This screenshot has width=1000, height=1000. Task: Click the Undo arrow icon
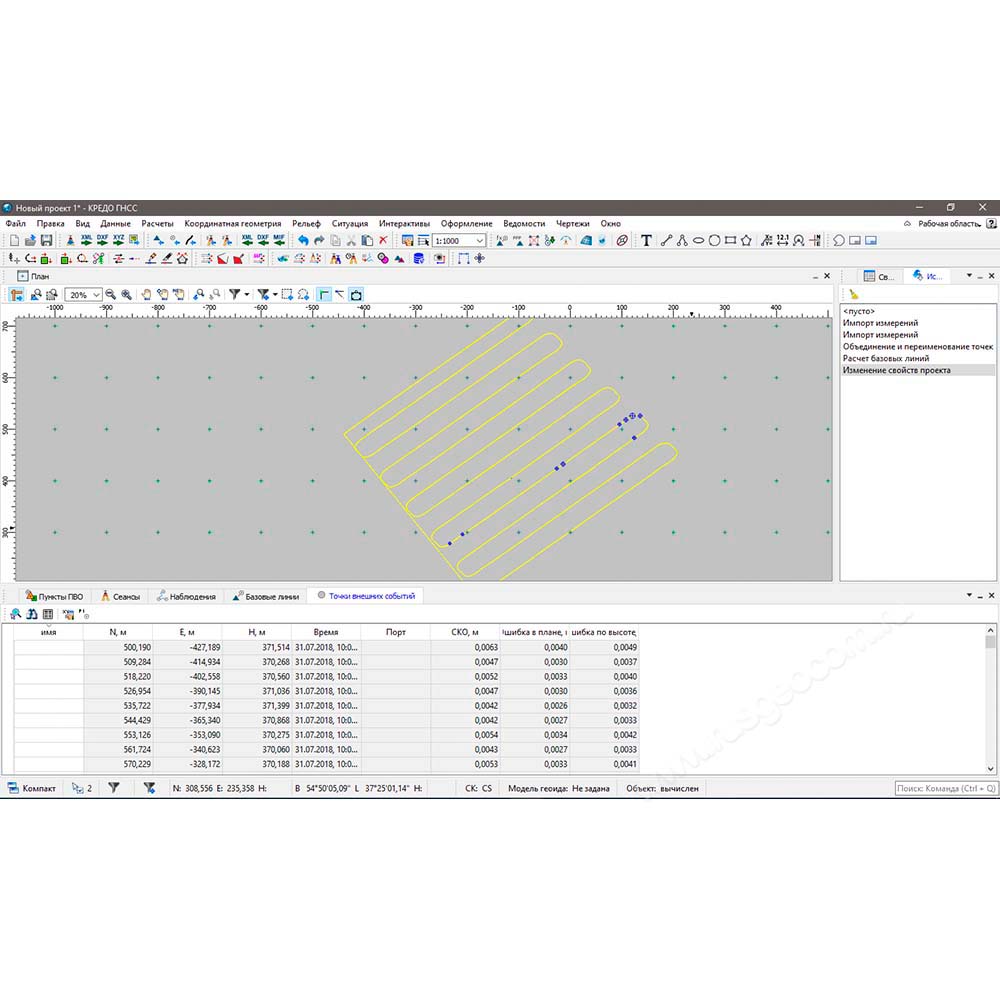tap(302, 241)
